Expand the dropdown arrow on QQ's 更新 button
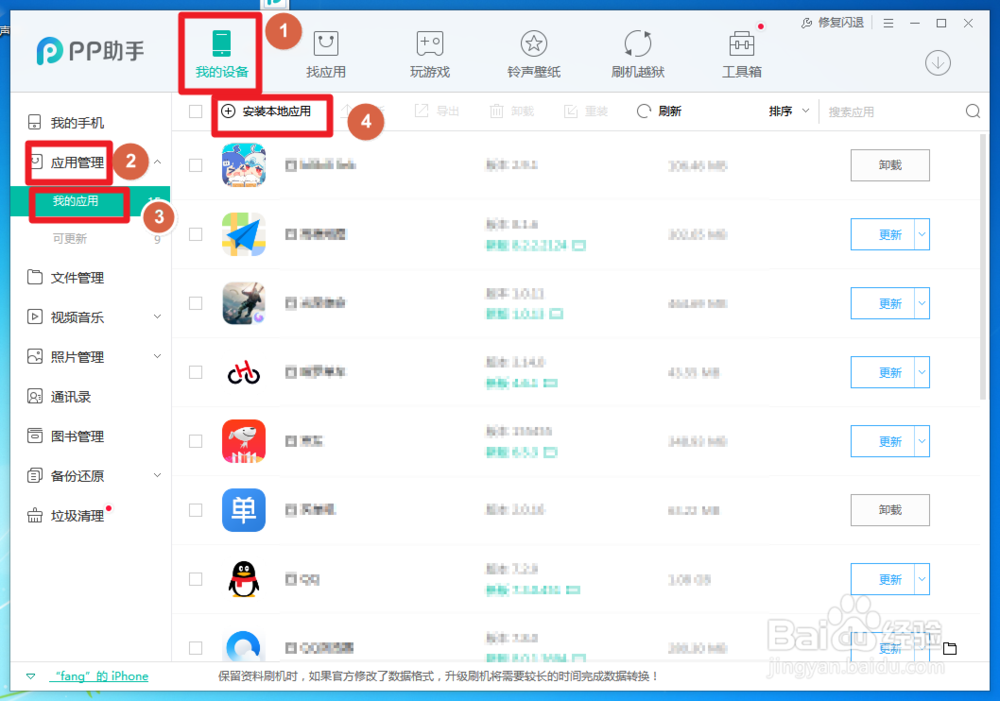 click(922, 578)
